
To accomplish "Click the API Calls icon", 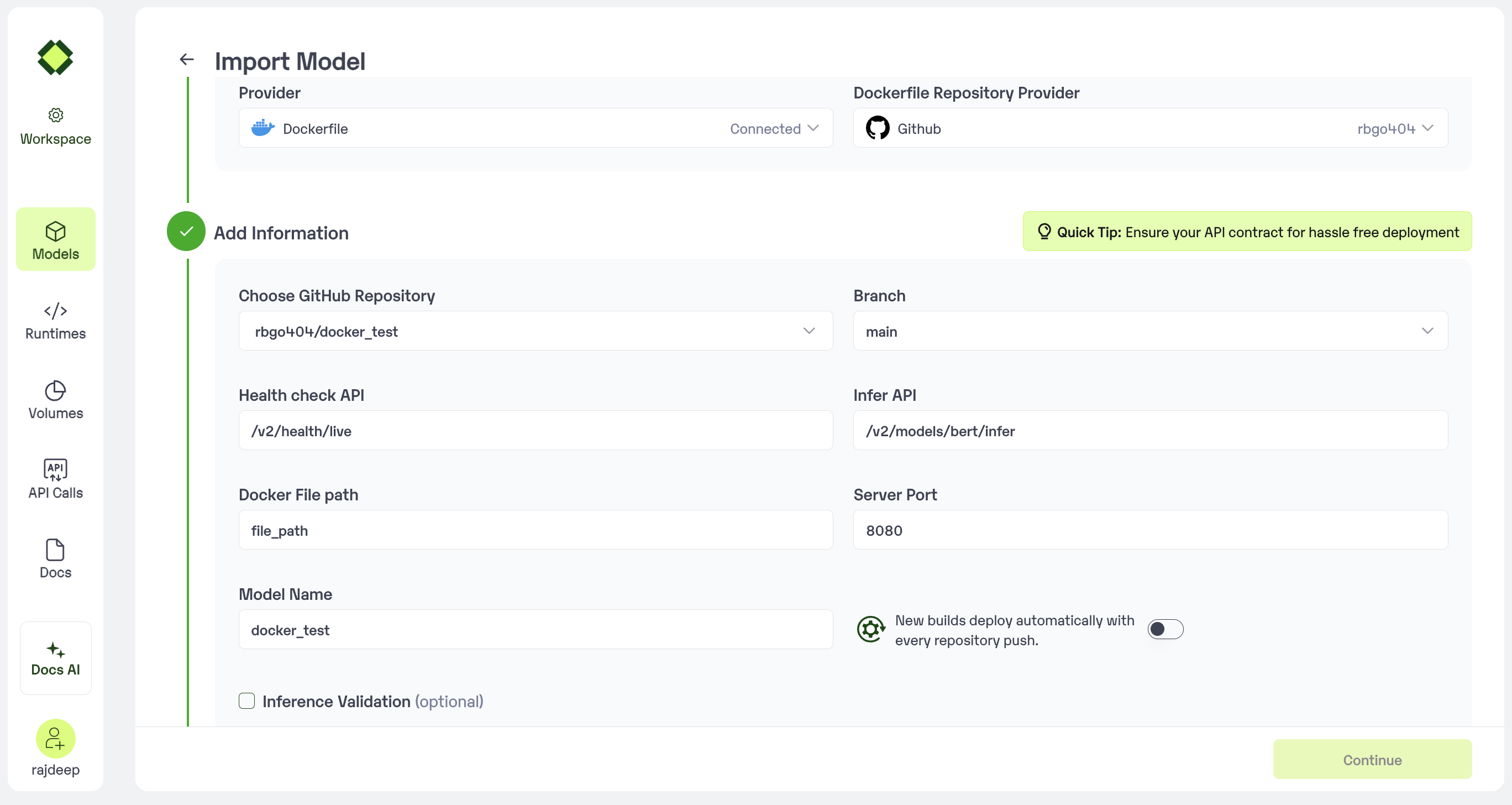I will [x=56, y=470].
